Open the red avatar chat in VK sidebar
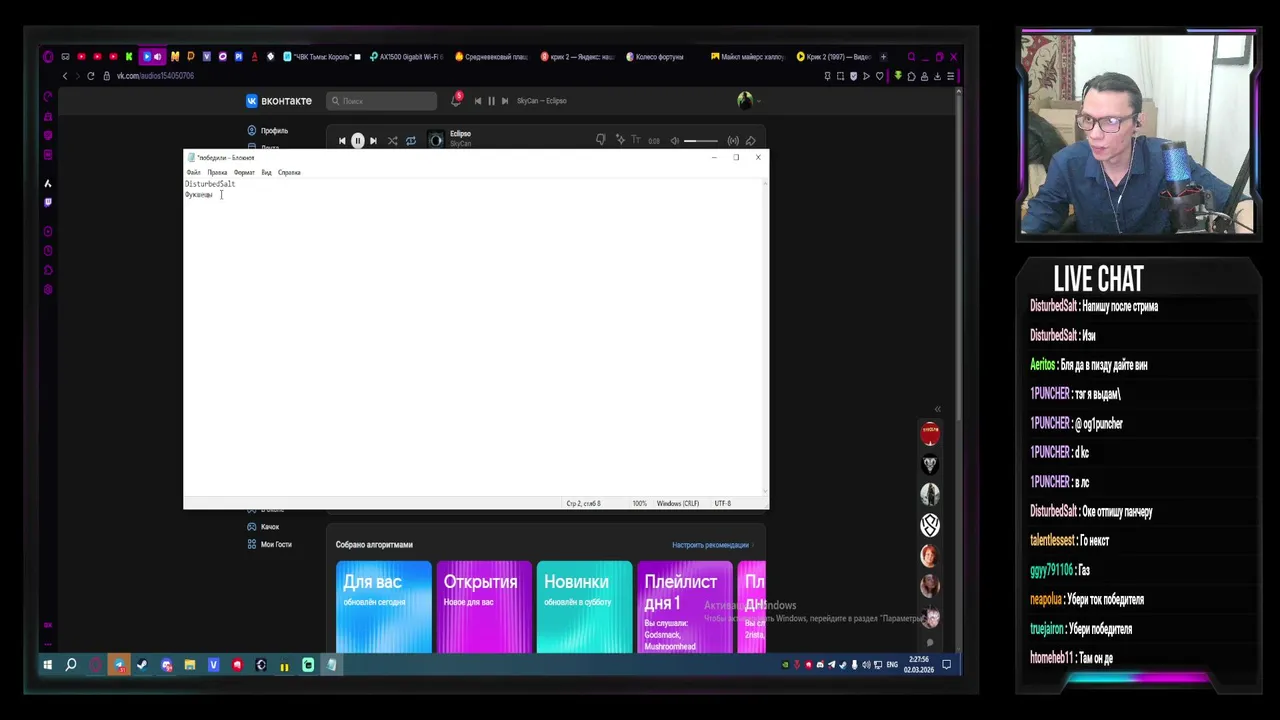The height and width of the screenshot is (720, 1280). [930, 434]
